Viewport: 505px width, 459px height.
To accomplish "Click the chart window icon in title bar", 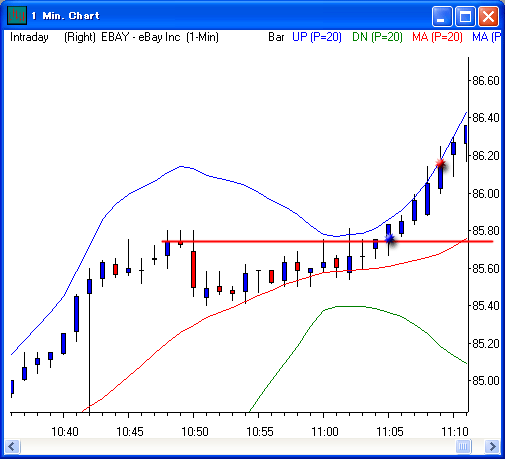I will coord(16,15).
